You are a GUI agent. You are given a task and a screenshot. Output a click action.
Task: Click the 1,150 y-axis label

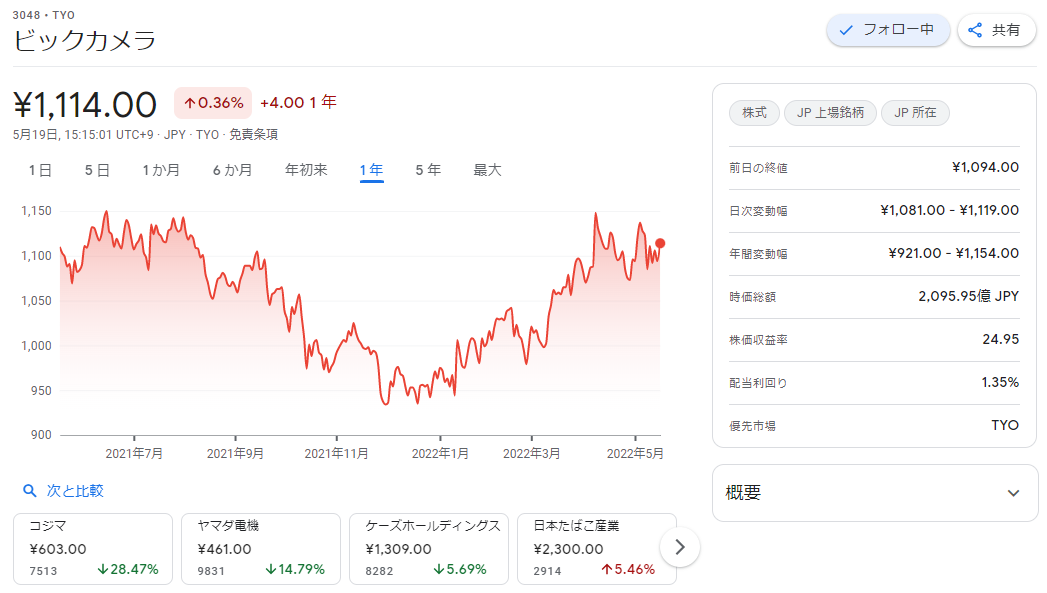coord(36,211)
